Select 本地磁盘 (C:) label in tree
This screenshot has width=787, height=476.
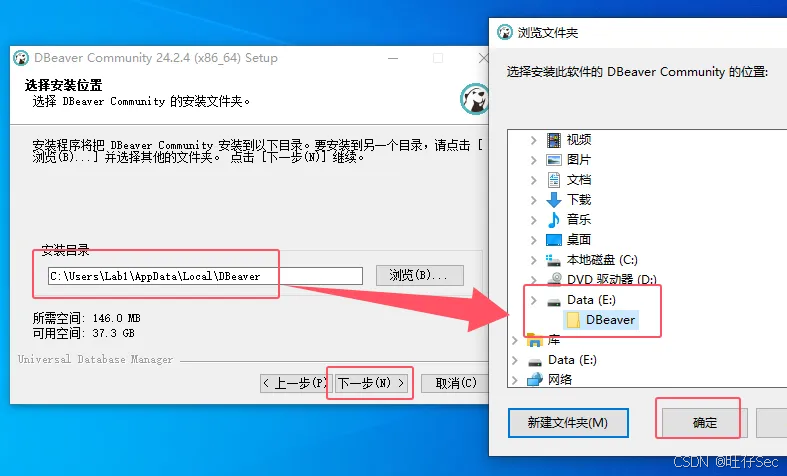pyautogui.click(x=602, y=260)
